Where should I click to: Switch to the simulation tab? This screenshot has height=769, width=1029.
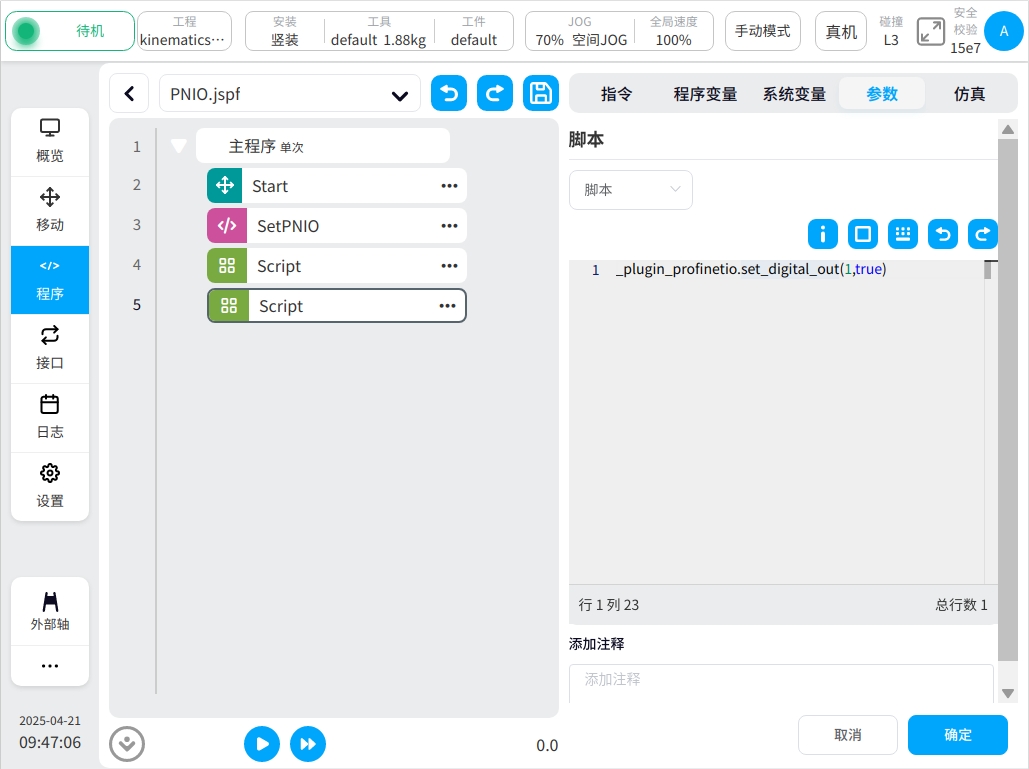(969, 94)
